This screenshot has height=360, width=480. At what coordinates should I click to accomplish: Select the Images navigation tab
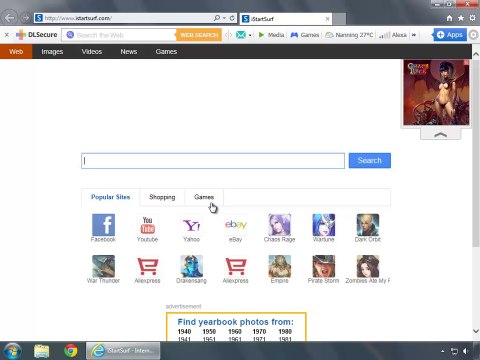(x=52, y=52)
